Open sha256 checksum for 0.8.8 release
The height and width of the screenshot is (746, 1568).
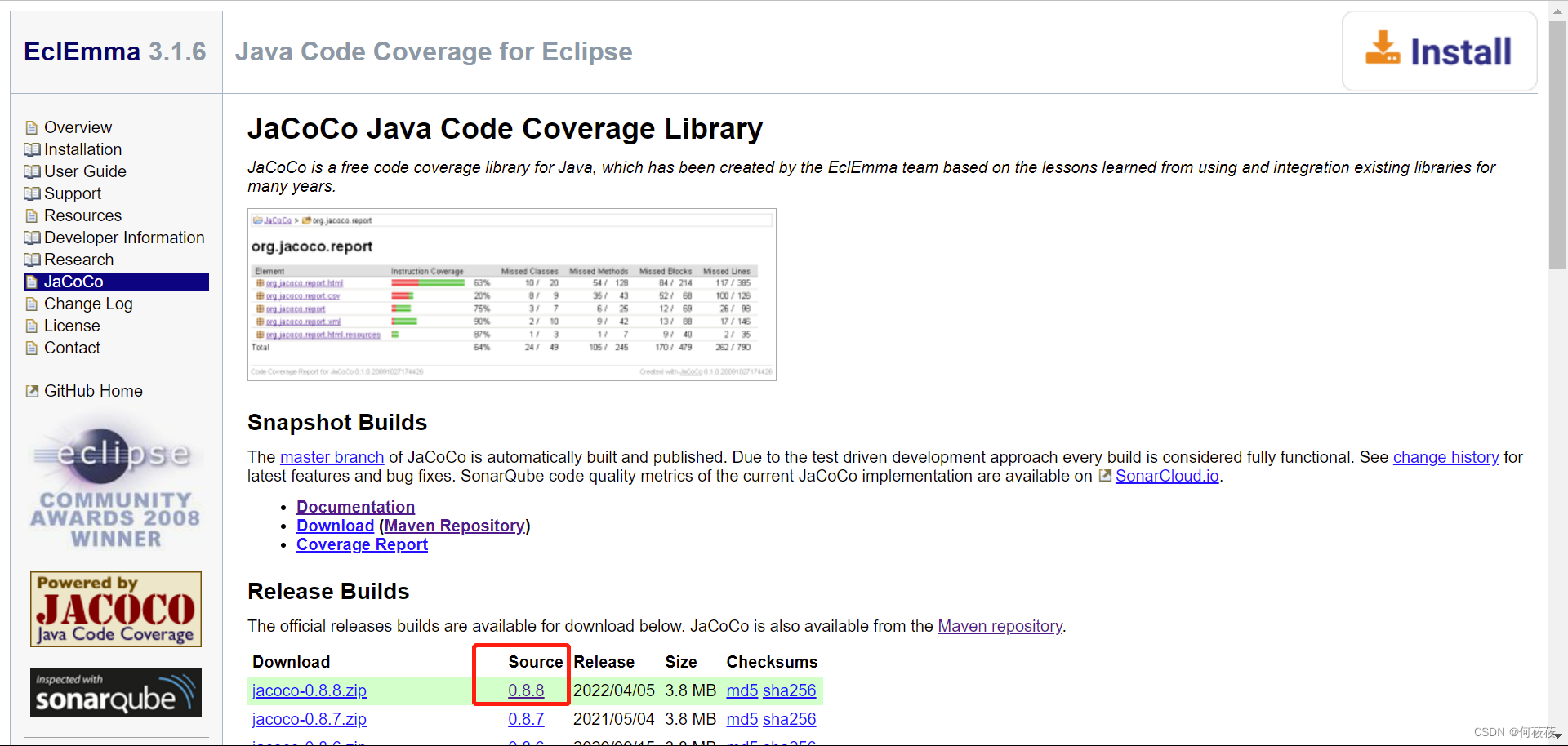click(x=789, y=690)
